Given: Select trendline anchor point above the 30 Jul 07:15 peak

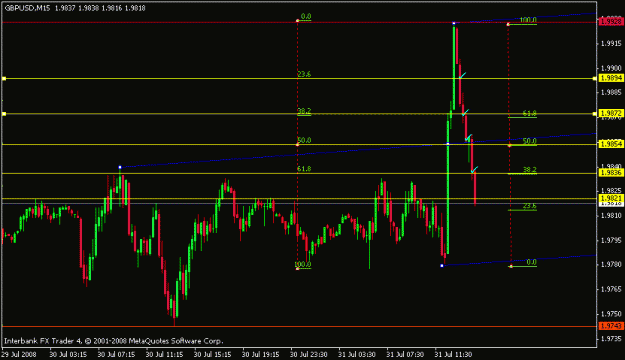Looking at the screenshot, I should [120, 167].
